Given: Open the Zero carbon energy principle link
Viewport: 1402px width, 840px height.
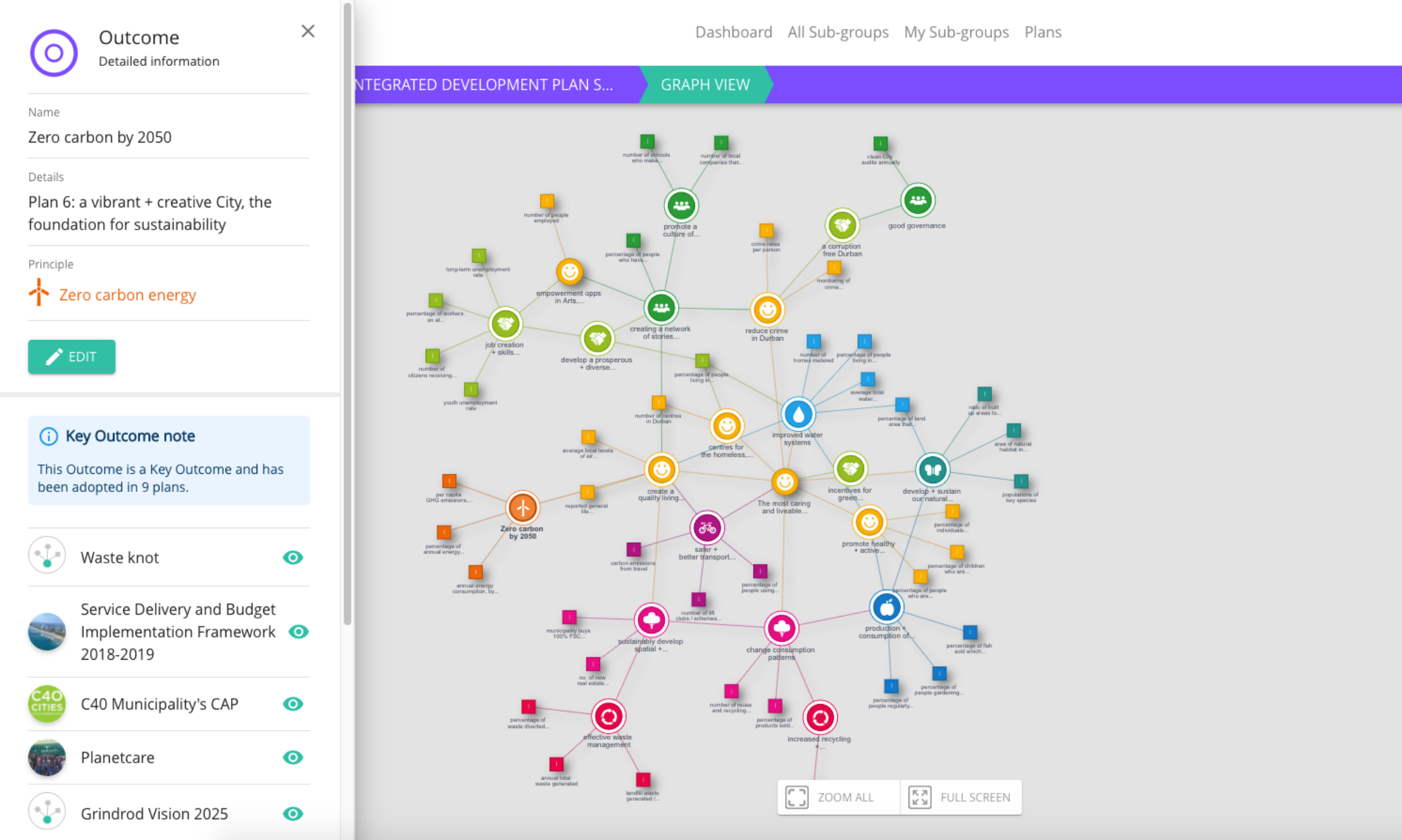Looking at the screenshot, I should coord(127,295).
